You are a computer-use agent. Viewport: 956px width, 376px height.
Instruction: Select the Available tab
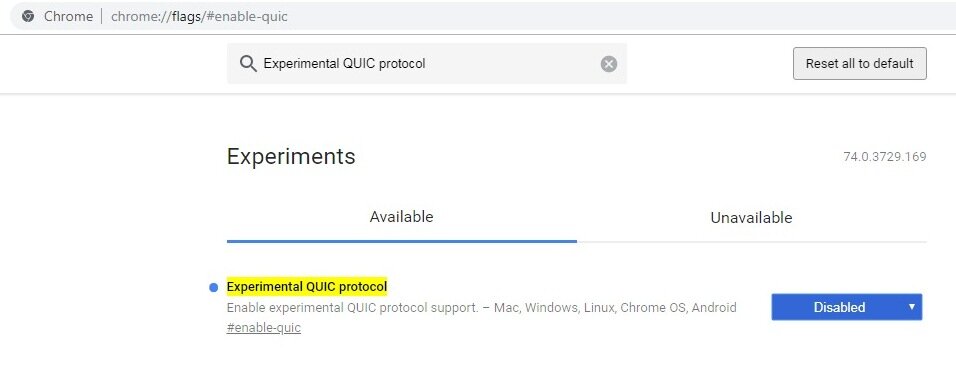click(401, 217)
